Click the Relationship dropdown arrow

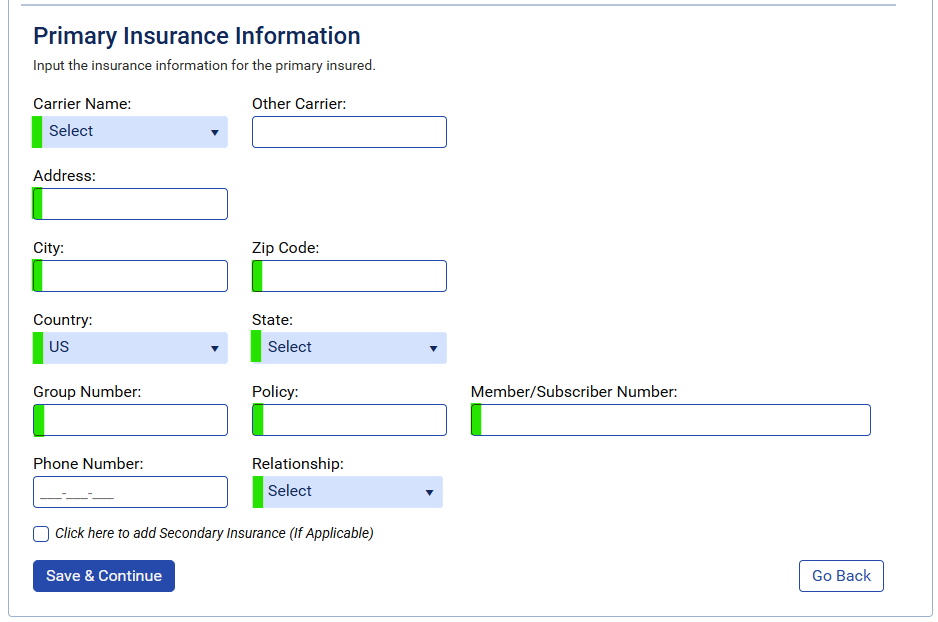[429, 492]
